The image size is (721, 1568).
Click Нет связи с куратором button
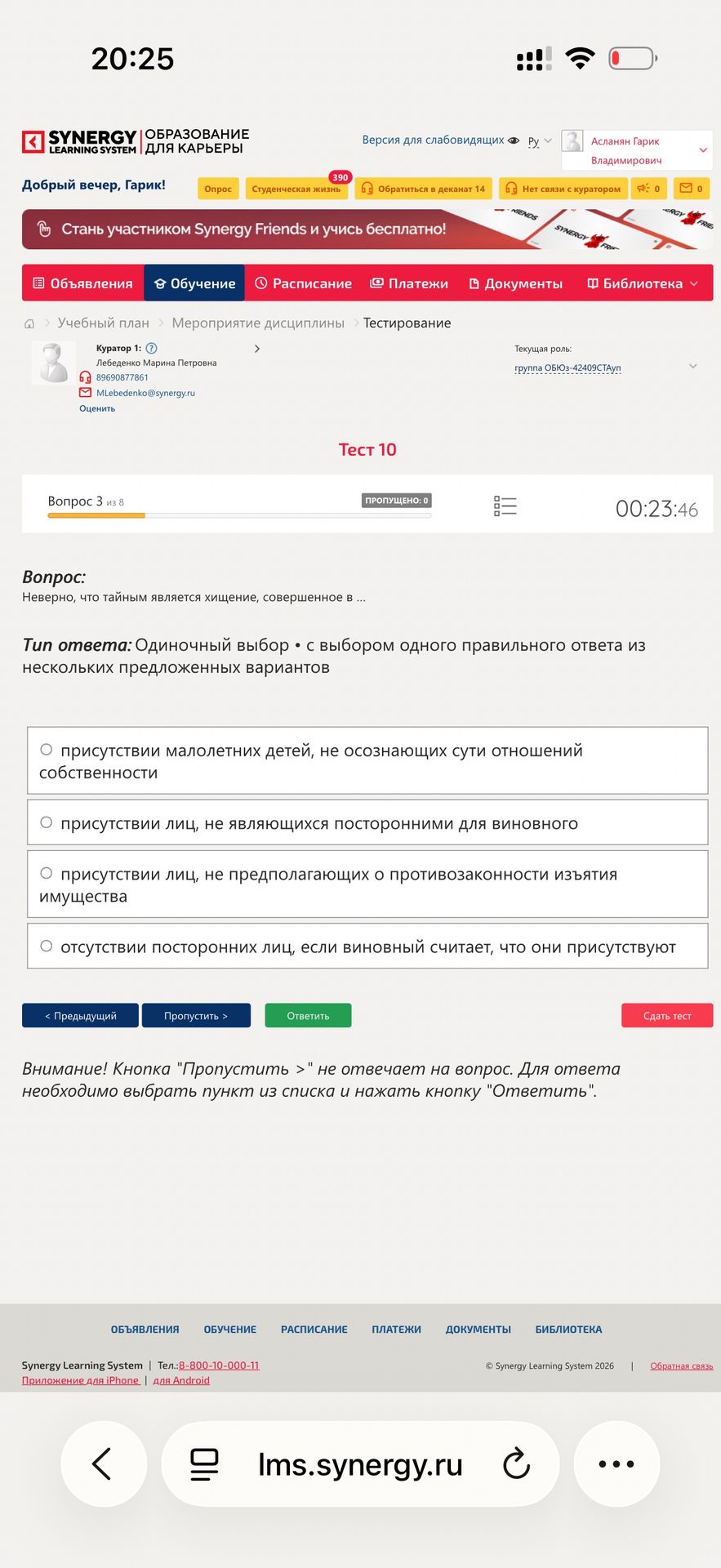coord(563,189)
